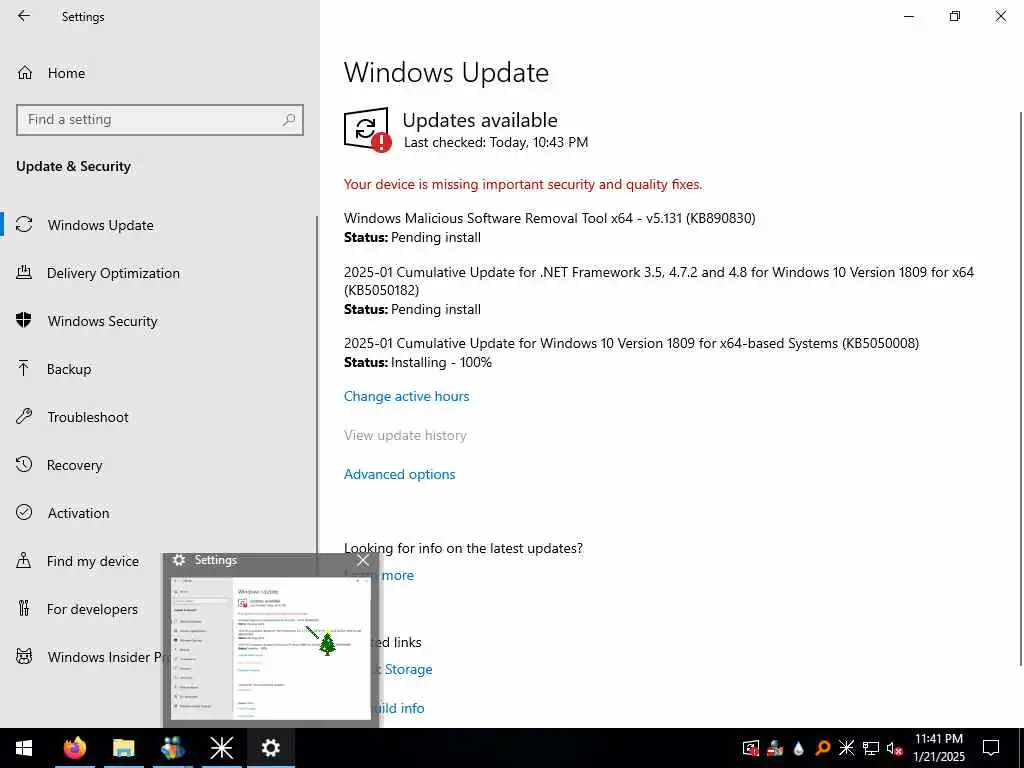Click the Delivery Optimization sidebar icon
The width and height of the screenshot is (1024, 768).
click(x=24, y=272)
